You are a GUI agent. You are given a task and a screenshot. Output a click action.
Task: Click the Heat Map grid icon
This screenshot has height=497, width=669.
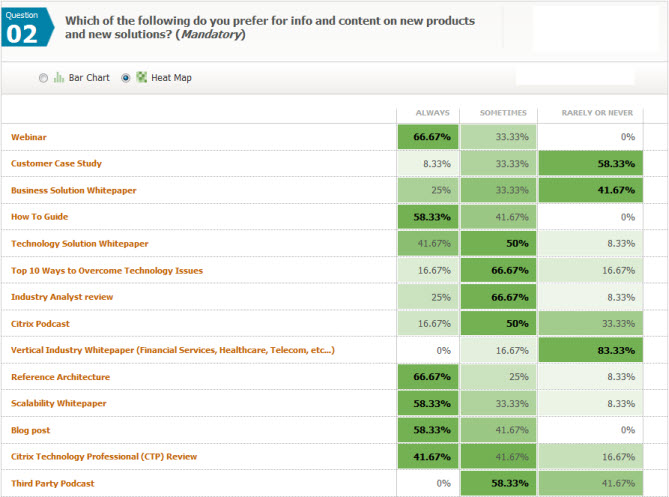141,78
